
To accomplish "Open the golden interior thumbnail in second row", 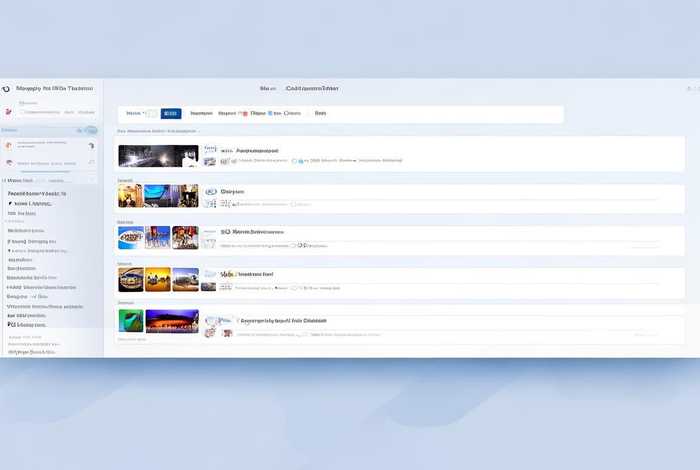I will pyautogui.click(x=131, y=195).
